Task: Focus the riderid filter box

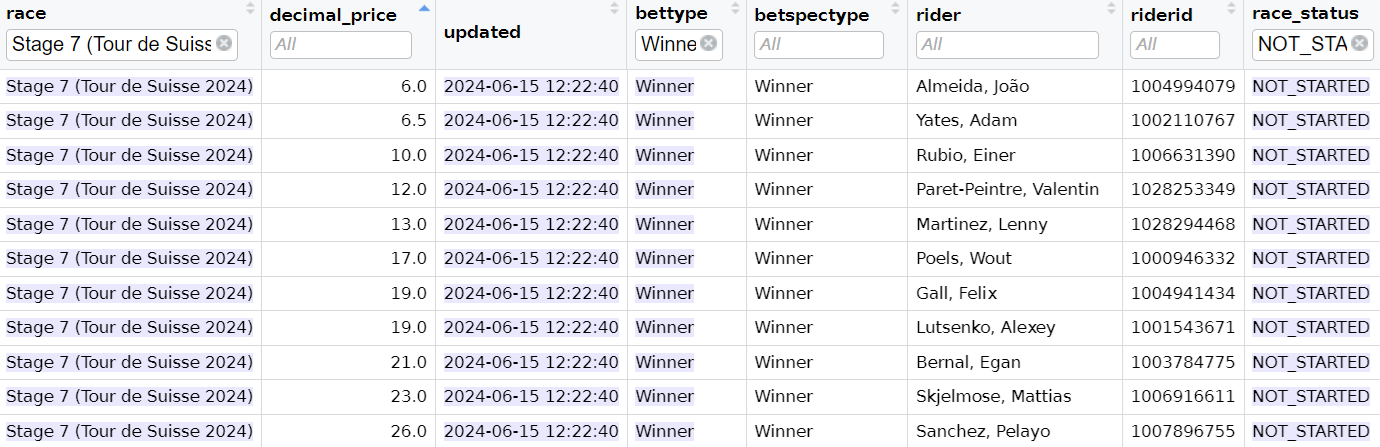Action: click(1175, 45)
